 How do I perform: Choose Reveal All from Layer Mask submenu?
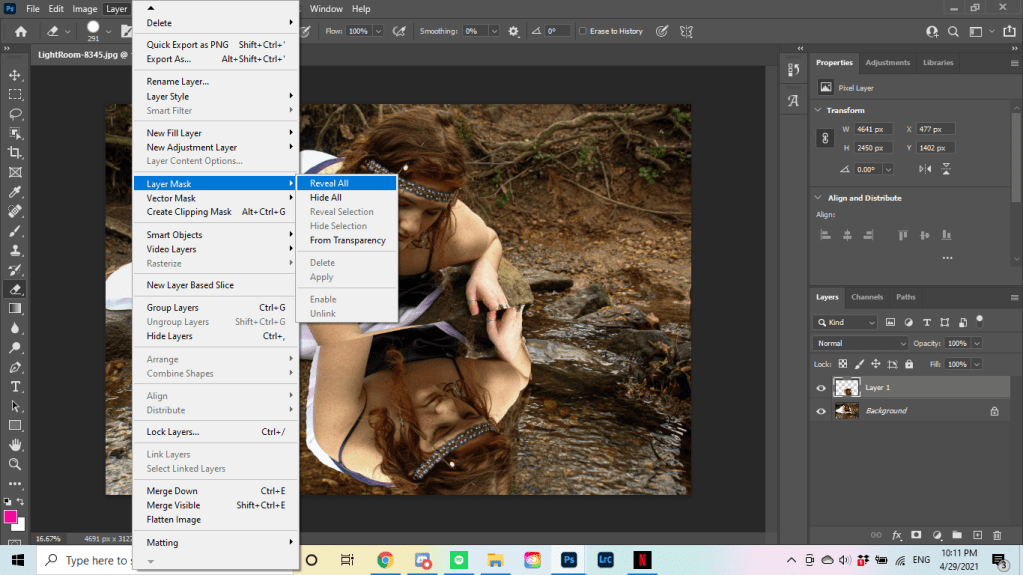click(329, 184)
